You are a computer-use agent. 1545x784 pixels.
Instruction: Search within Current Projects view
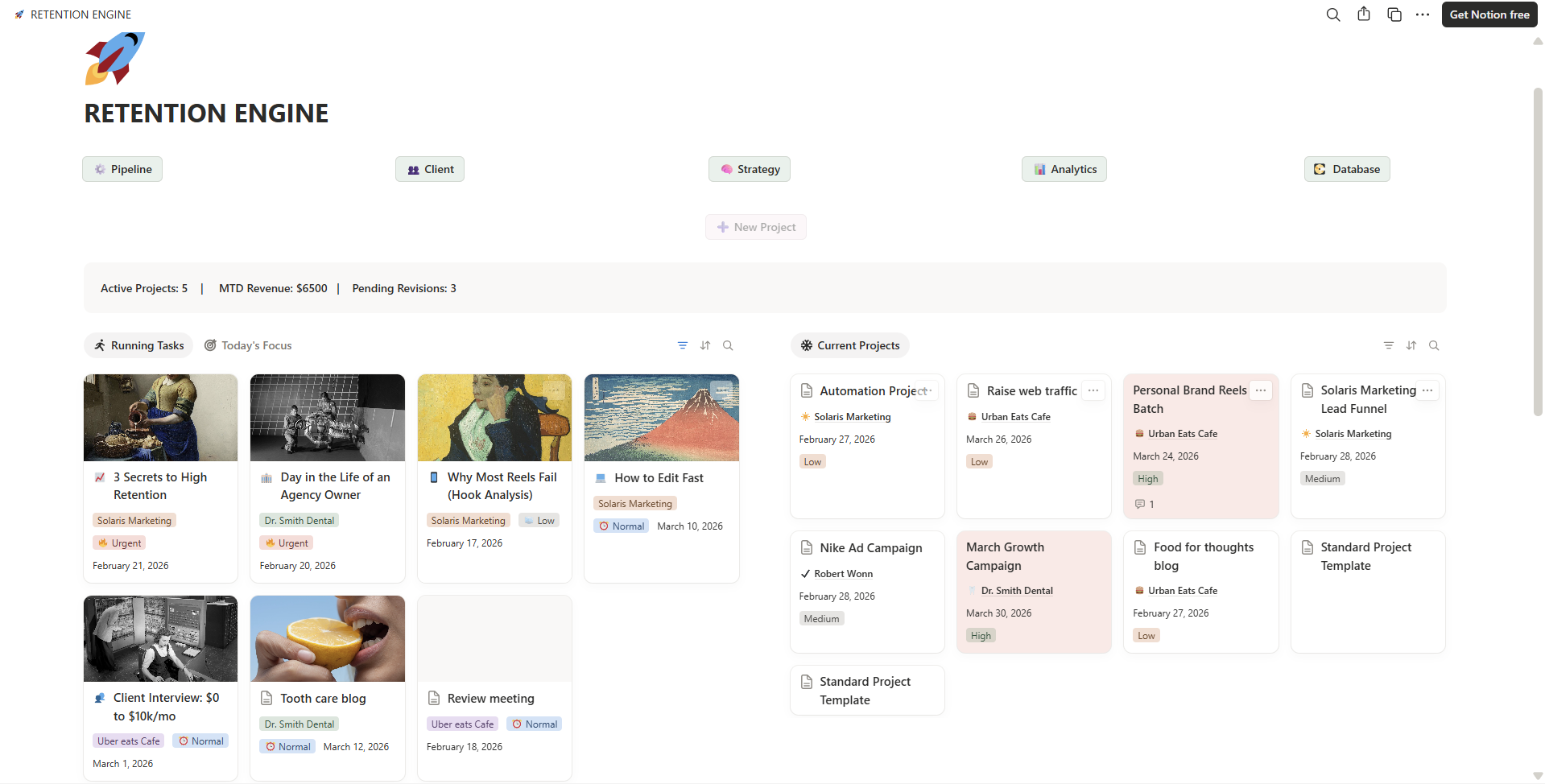(1434, 345)
